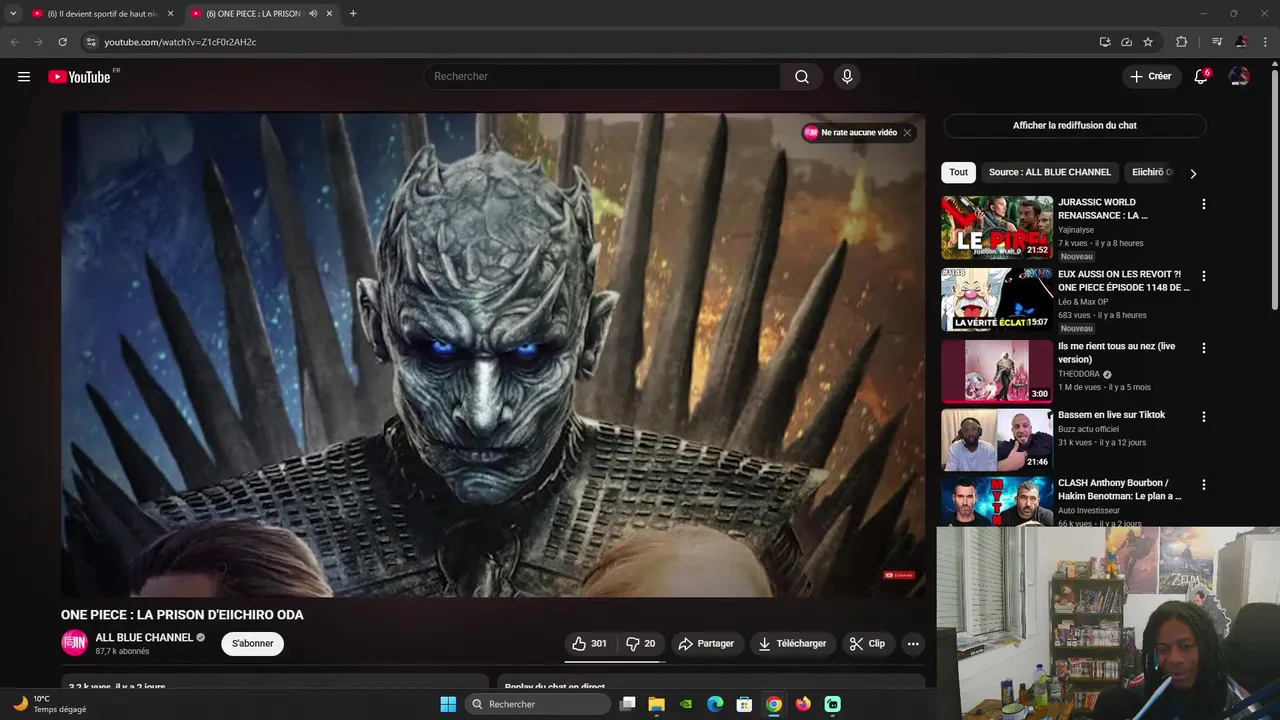Open ALL BLUE CHANNEL channel name link
This screenshot has width=1280, height=720.
tap(144, 638)
